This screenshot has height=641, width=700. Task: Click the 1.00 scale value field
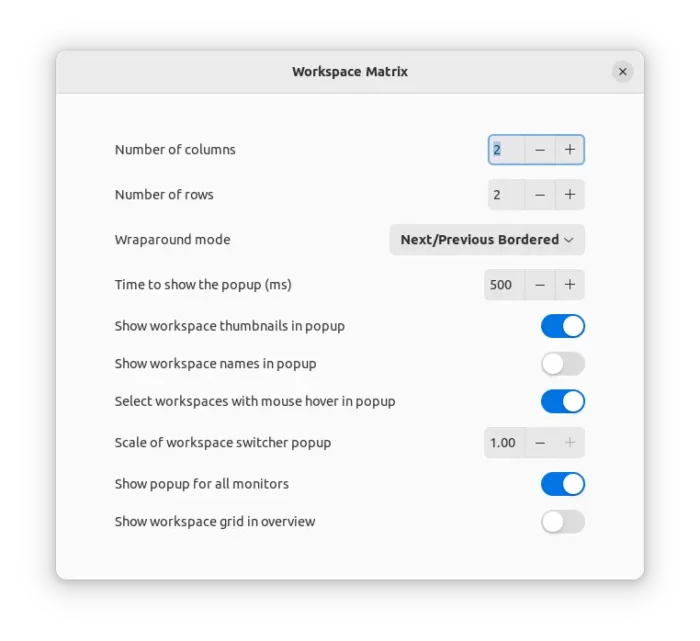[504, 443]
